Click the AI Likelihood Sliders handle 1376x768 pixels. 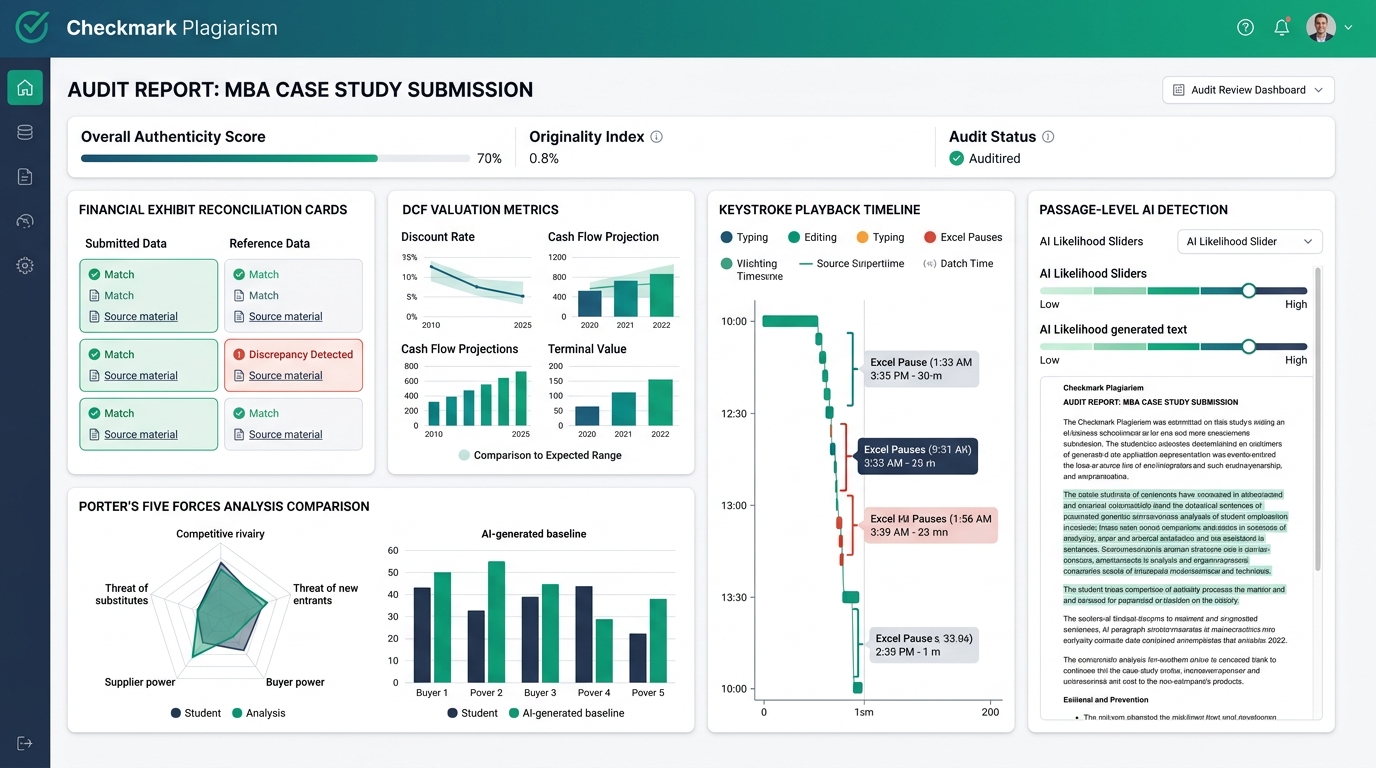click(1248, 290)
